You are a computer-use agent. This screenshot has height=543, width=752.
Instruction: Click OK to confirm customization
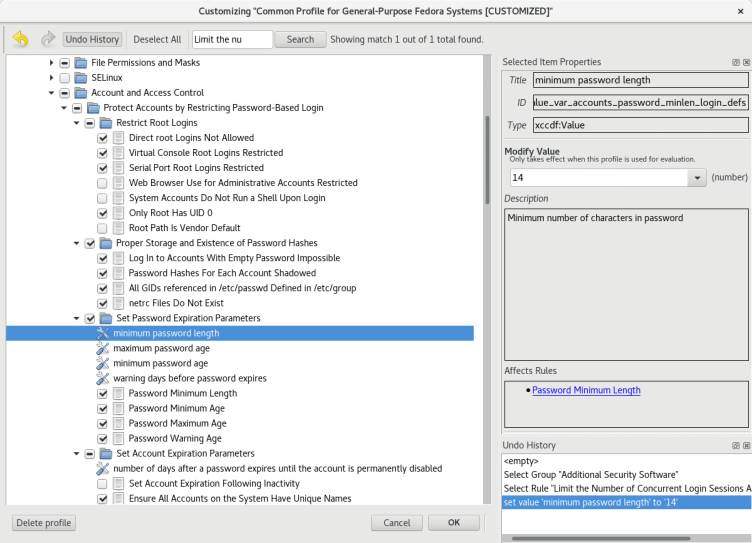click(x=454, y=523)
